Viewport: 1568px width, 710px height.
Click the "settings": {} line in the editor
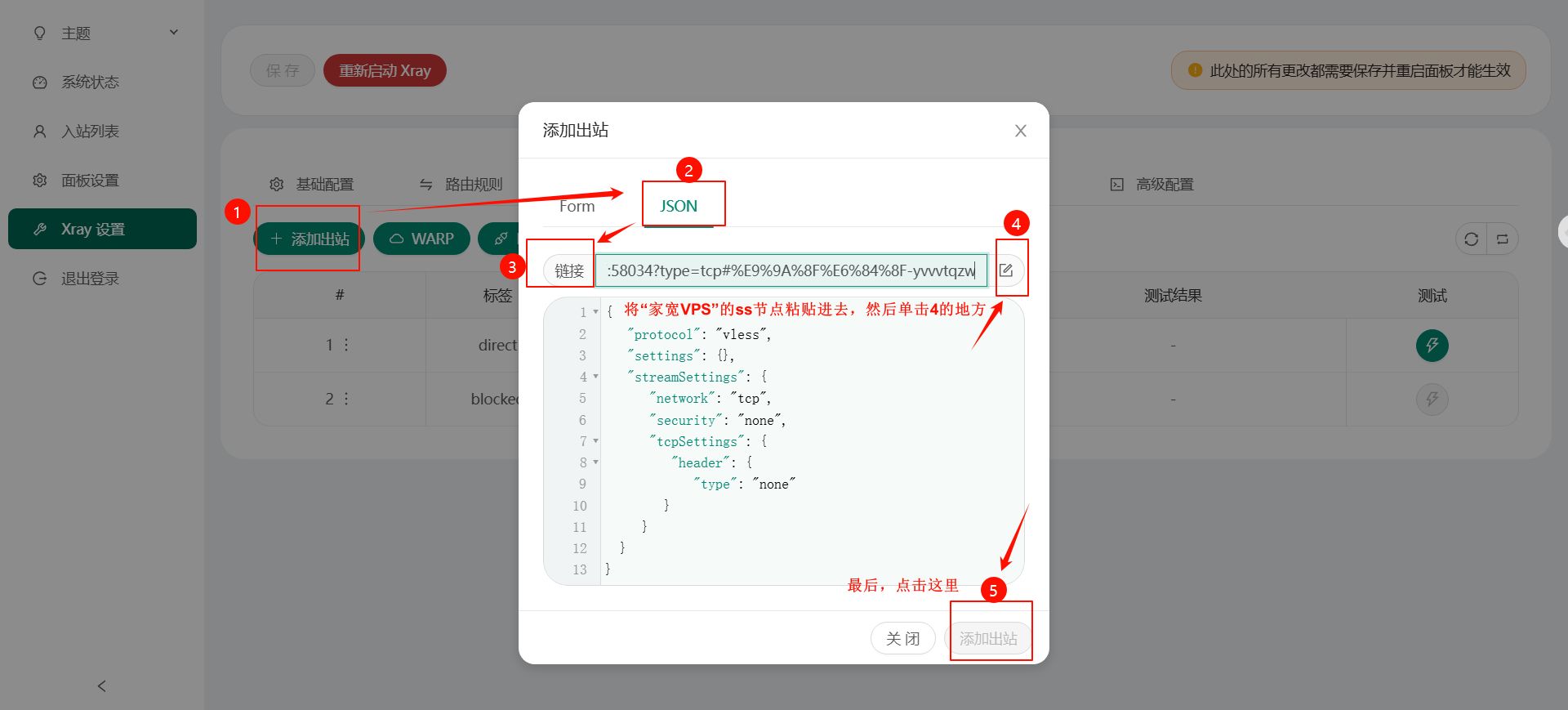681,355
